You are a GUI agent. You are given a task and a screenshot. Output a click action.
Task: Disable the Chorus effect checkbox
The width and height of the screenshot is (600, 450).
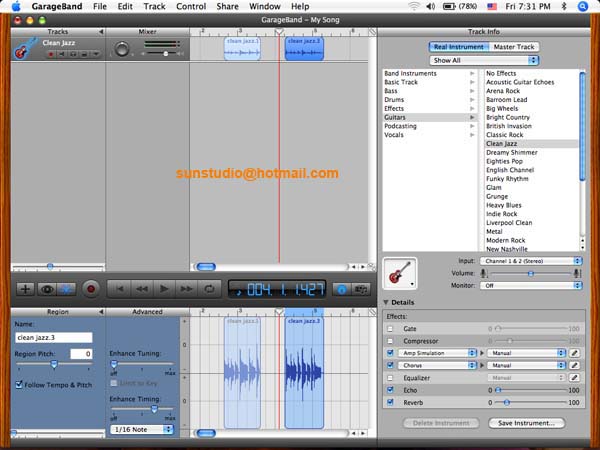pyautogui.click(x=390, y=365)
